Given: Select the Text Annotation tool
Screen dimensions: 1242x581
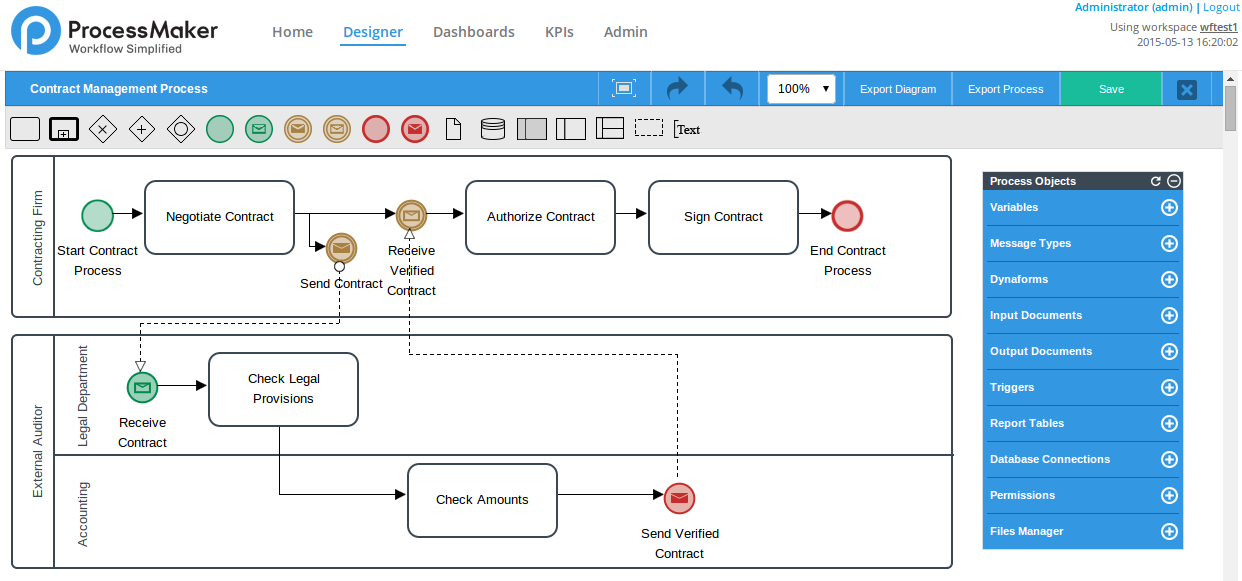Looking at the screenshot, I should coord(688,129).
